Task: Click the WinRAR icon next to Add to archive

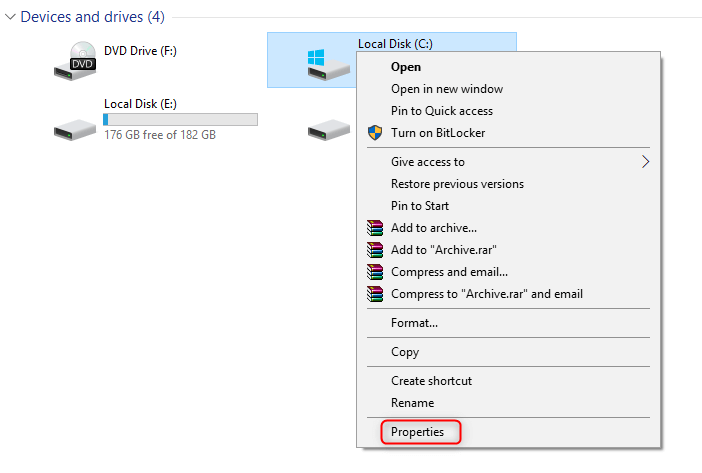Action: tap(375, 228)
